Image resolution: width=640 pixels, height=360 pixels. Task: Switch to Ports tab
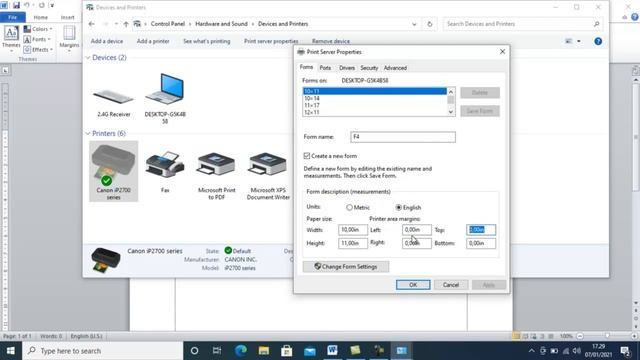tap(325, 68)
